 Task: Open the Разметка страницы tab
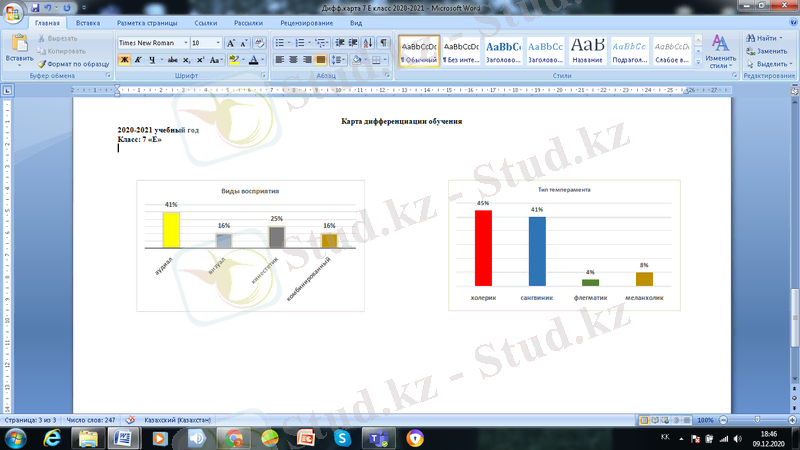click(x=148, y=22)
